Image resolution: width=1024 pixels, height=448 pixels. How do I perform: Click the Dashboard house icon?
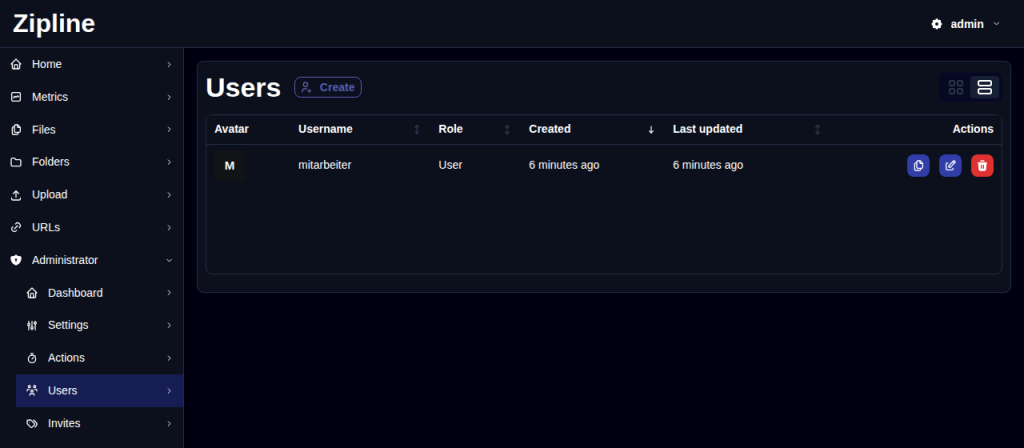[32, 293]
